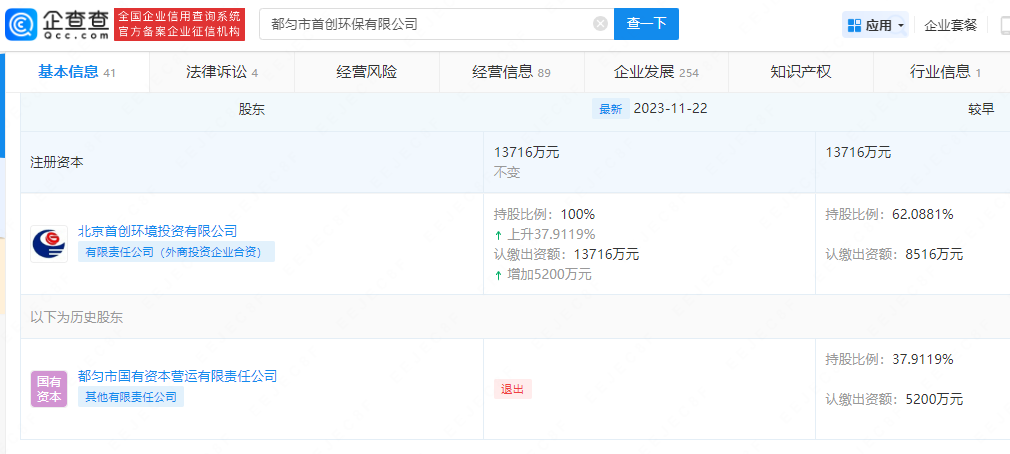The width and height of the screenshot is (1010, 454).
Task: Switch to the 法律诉讼 tab
Action: tap(222, 72)
